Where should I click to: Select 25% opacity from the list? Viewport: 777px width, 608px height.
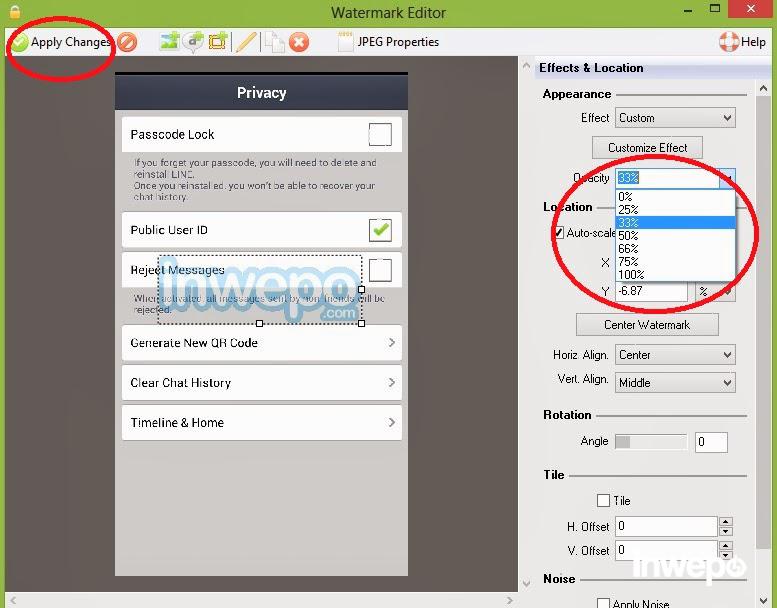675,210
